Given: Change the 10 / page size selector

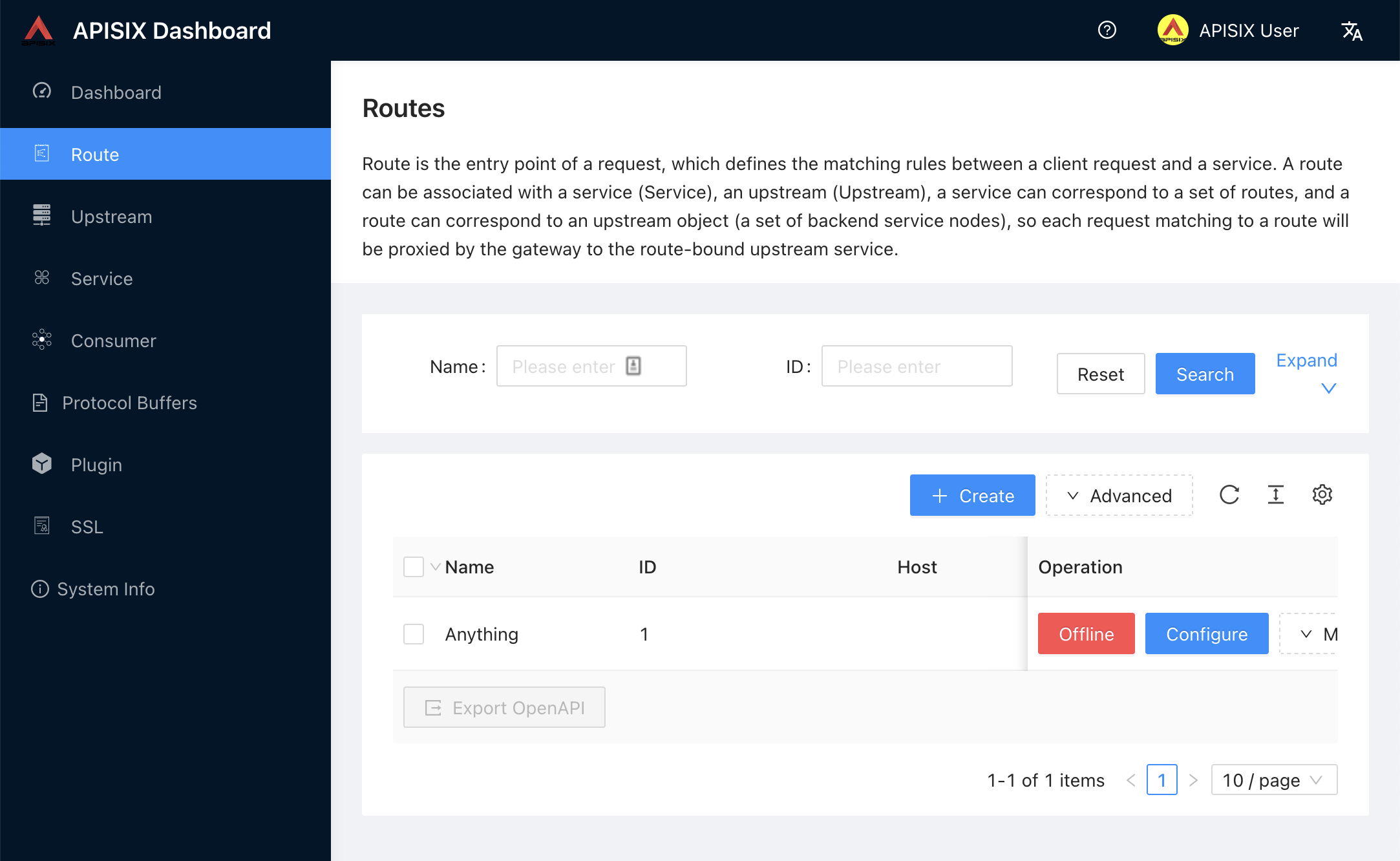Looking at the screenshot, I should click(1273, 780).
